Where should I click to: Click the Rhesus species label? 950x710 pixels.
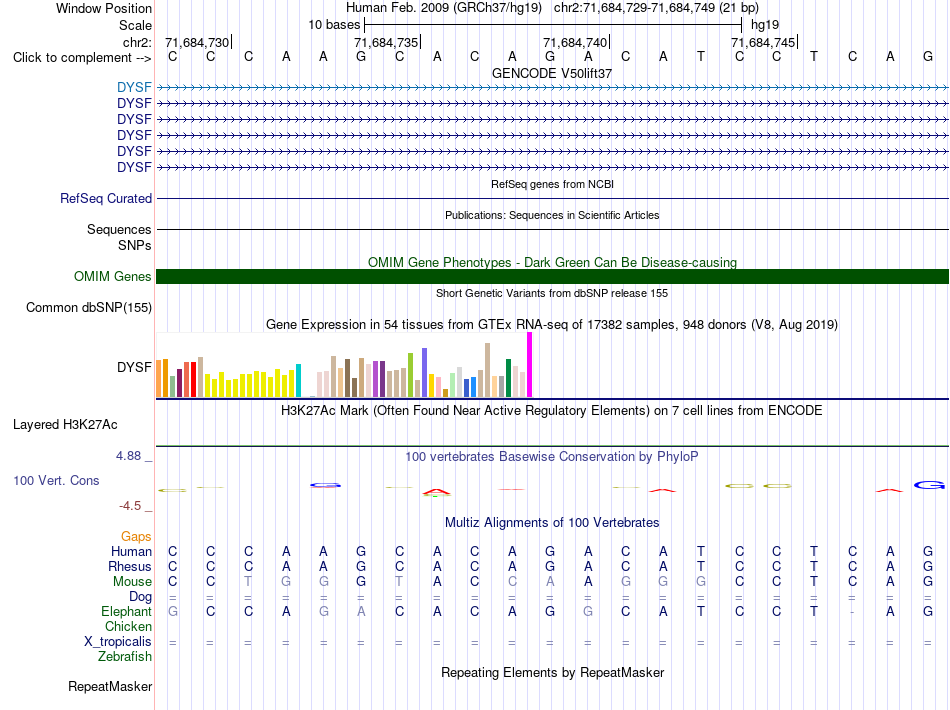(130, 566)
